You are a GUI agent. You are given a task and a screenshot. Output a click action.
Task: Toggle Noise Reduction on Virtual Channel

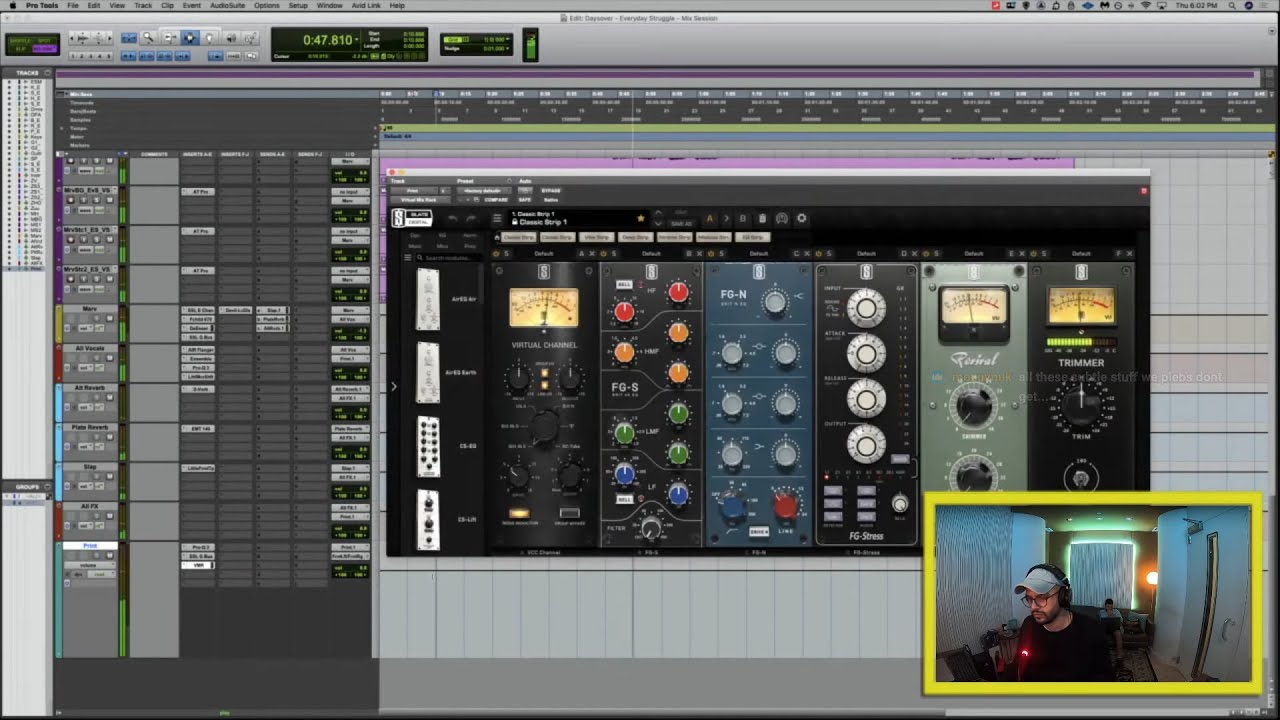point(518,513)
